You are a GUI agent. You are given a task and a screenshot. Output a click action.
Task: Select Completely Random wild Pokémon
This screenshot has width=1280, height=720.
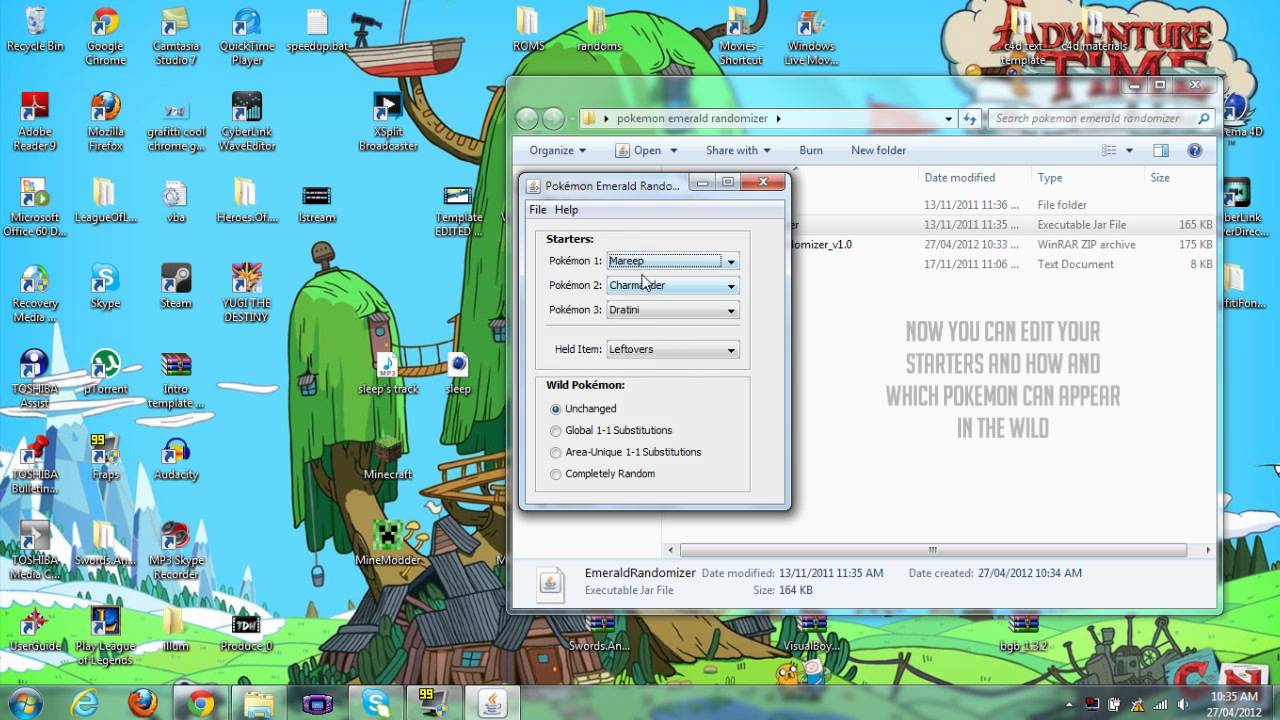[556, 474]
